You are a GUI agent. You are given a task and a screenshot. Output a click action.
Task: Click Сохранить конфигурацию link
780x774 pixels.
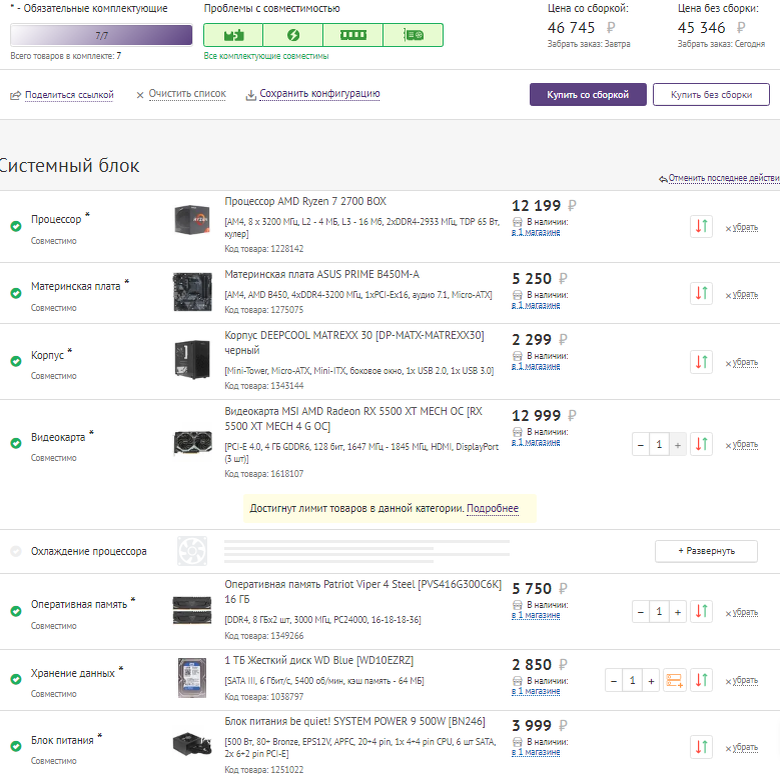(x=320, y=94)
